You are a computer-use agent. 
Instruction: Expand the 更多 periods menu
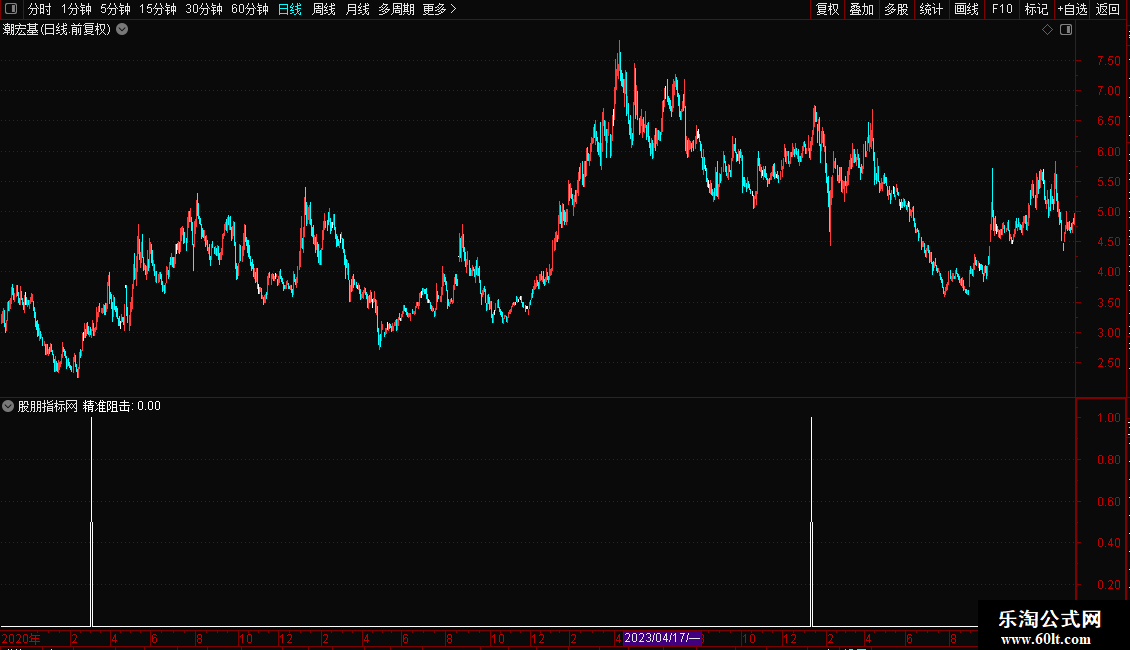click(440, 9)
